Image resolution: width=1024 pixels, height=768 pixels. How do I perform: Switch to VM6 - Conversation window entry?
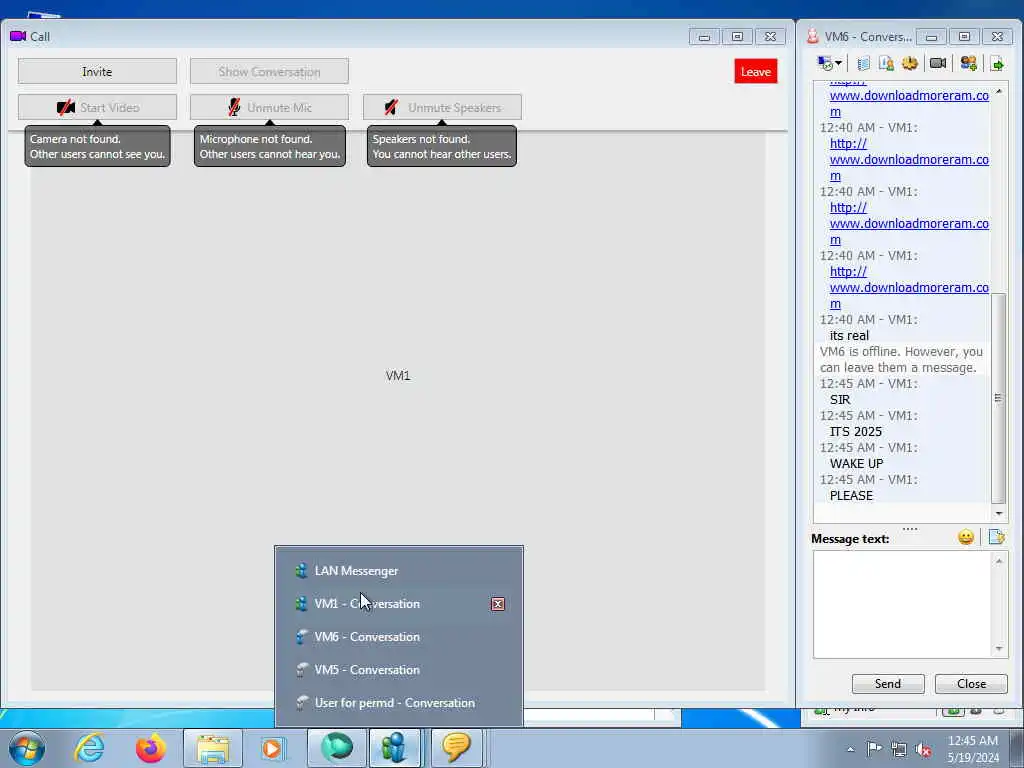pyautogui.click(x=399, y=637)
